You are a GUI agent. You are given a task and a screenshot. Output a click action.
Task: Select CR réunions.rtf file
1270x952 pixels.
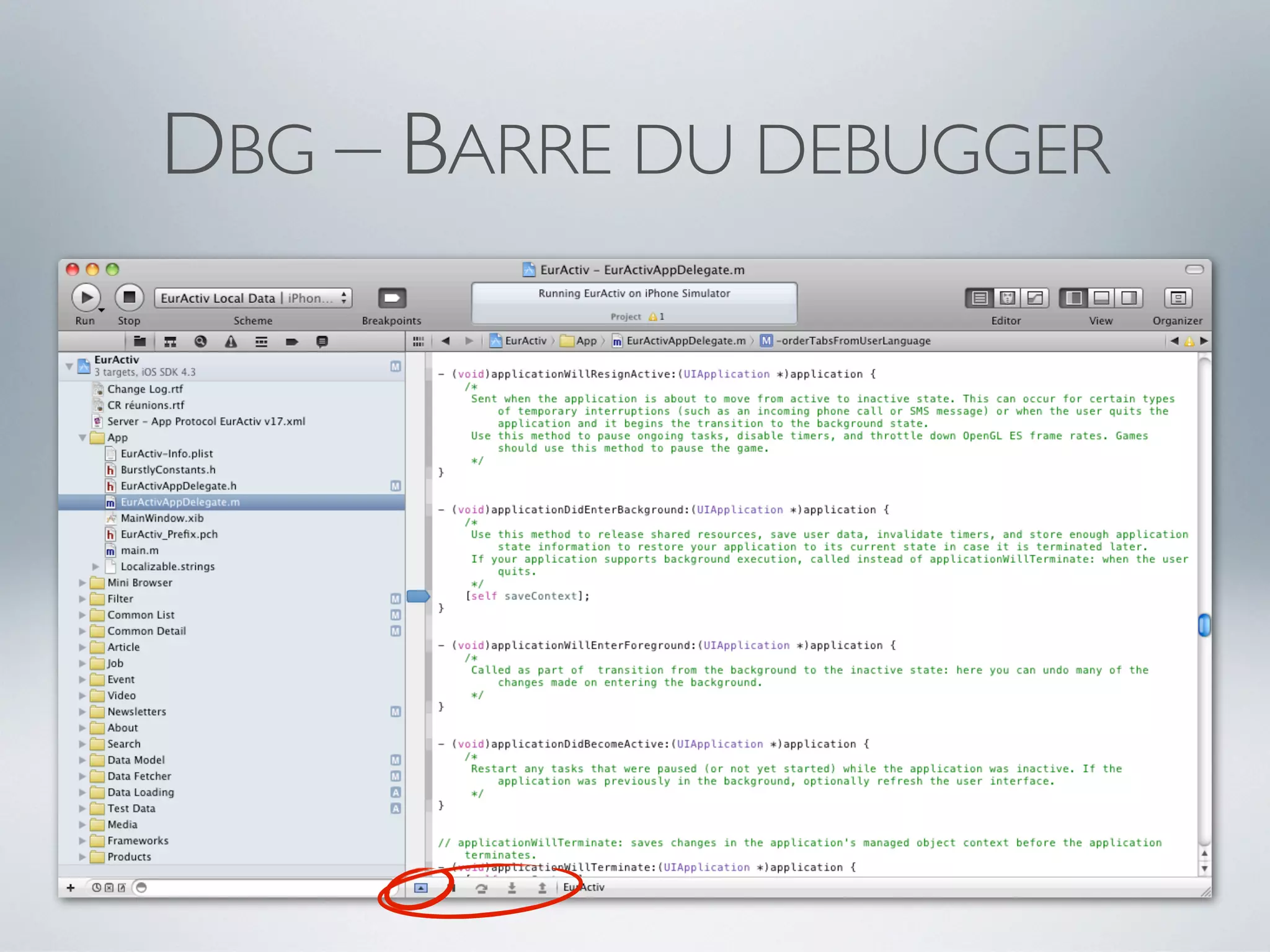[x=231, y=405]
